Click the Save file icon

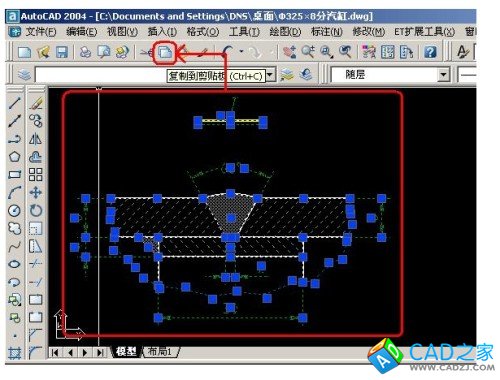61,52
